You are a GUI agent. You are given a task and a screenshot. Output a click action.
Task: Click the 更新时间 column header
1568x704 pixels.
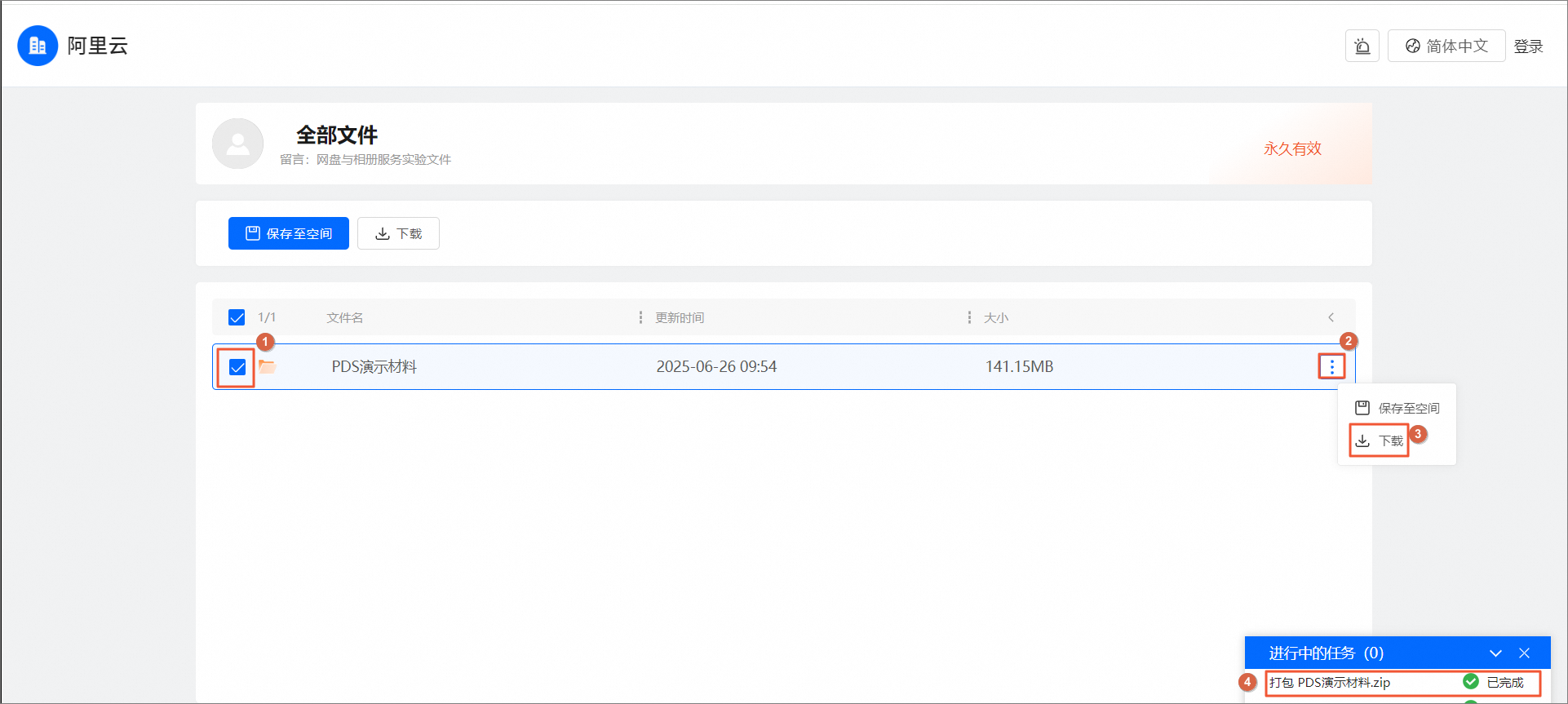680,317
